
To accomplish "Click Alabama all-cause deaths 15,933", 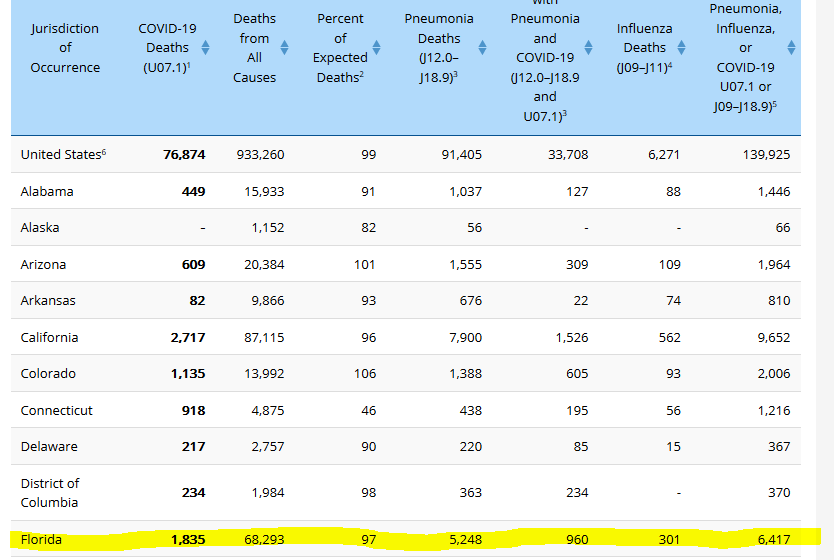I will tap(264, 191).
